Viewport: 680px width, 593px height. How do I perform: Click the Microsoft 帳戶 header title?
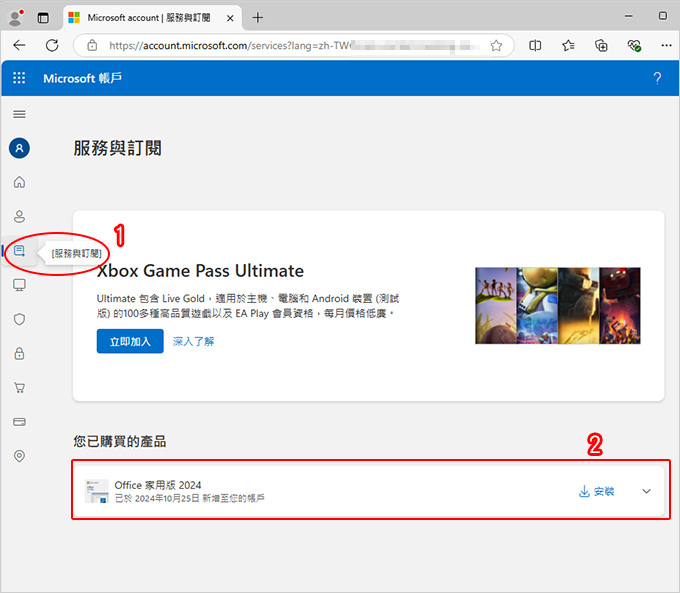tap(82, 78)
